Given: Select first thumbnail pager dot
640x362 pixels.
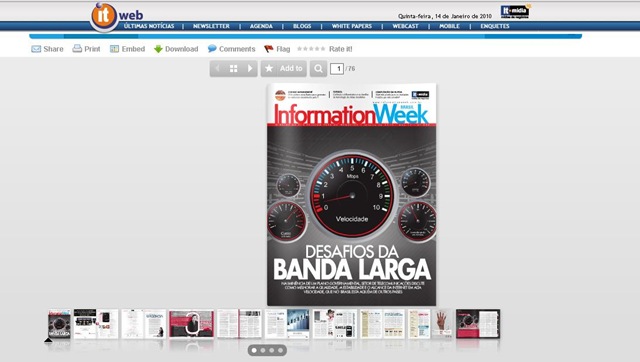Looking at the screenshot, I should (x=254, y=350).
